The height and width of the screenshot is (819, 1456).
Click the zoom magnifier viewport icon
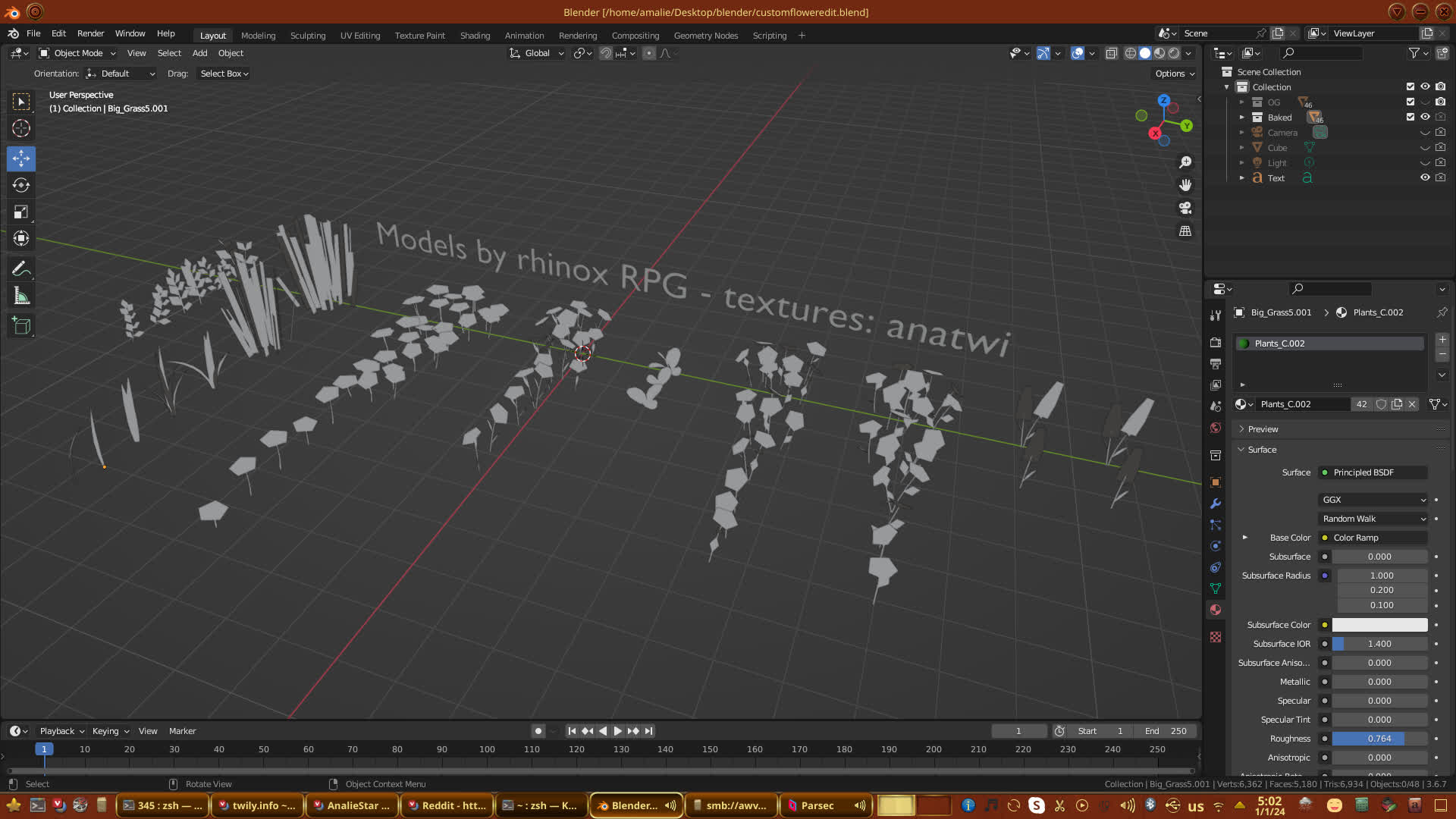[1185, 162]
